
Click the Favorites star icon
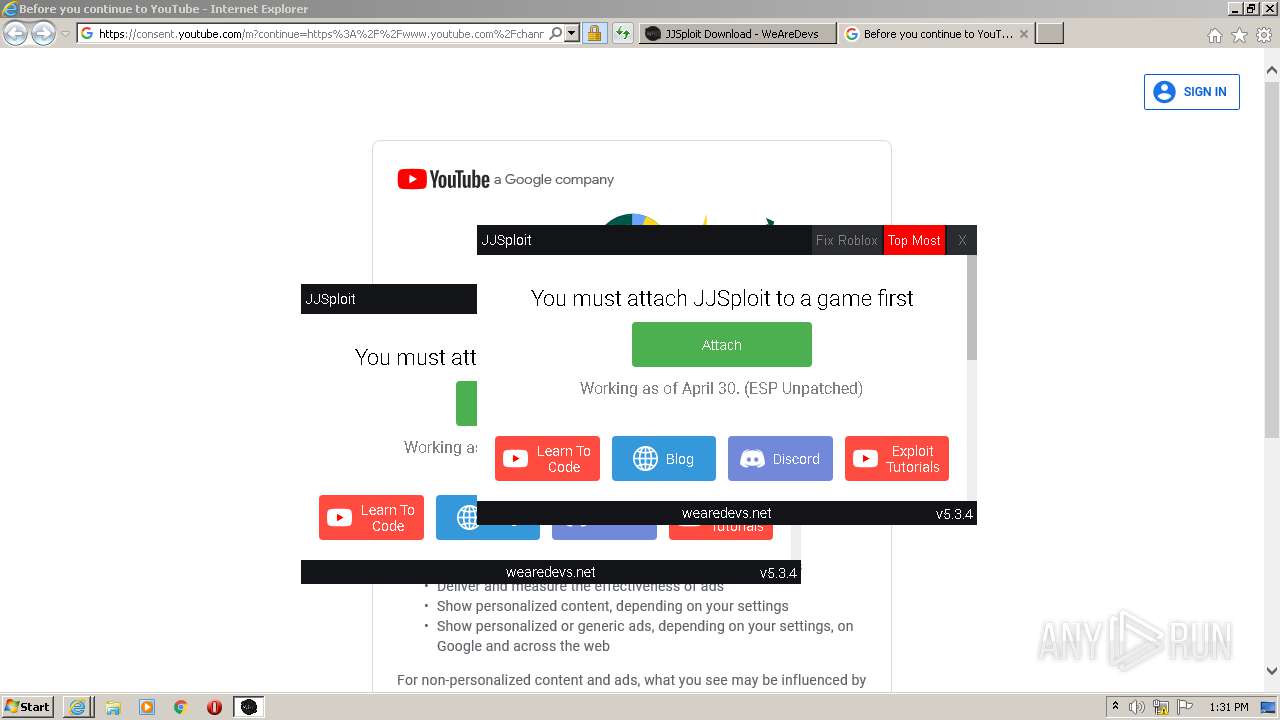coord(1239,35)
